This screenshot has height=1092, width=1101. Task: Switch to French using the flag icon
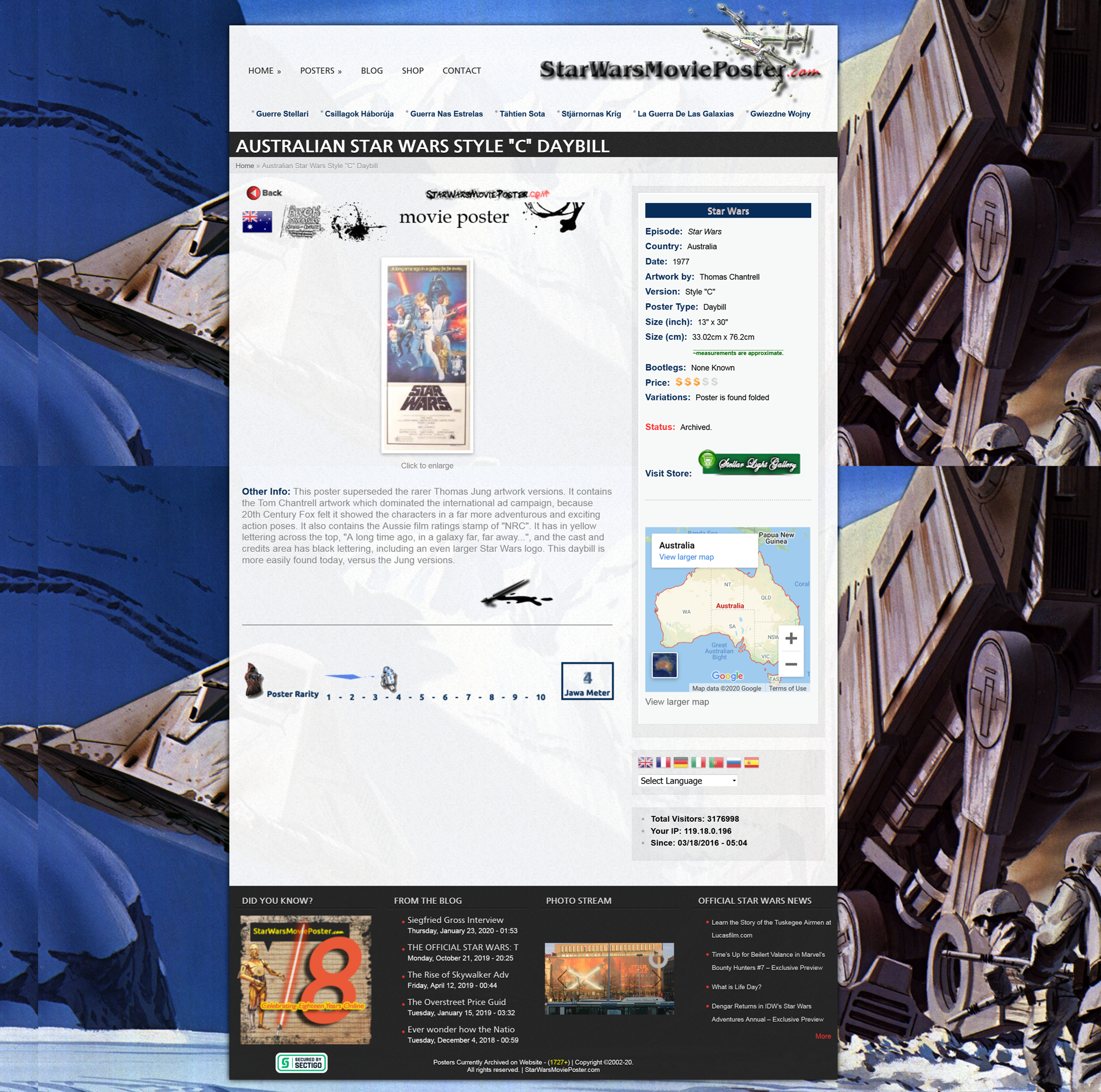663,762
